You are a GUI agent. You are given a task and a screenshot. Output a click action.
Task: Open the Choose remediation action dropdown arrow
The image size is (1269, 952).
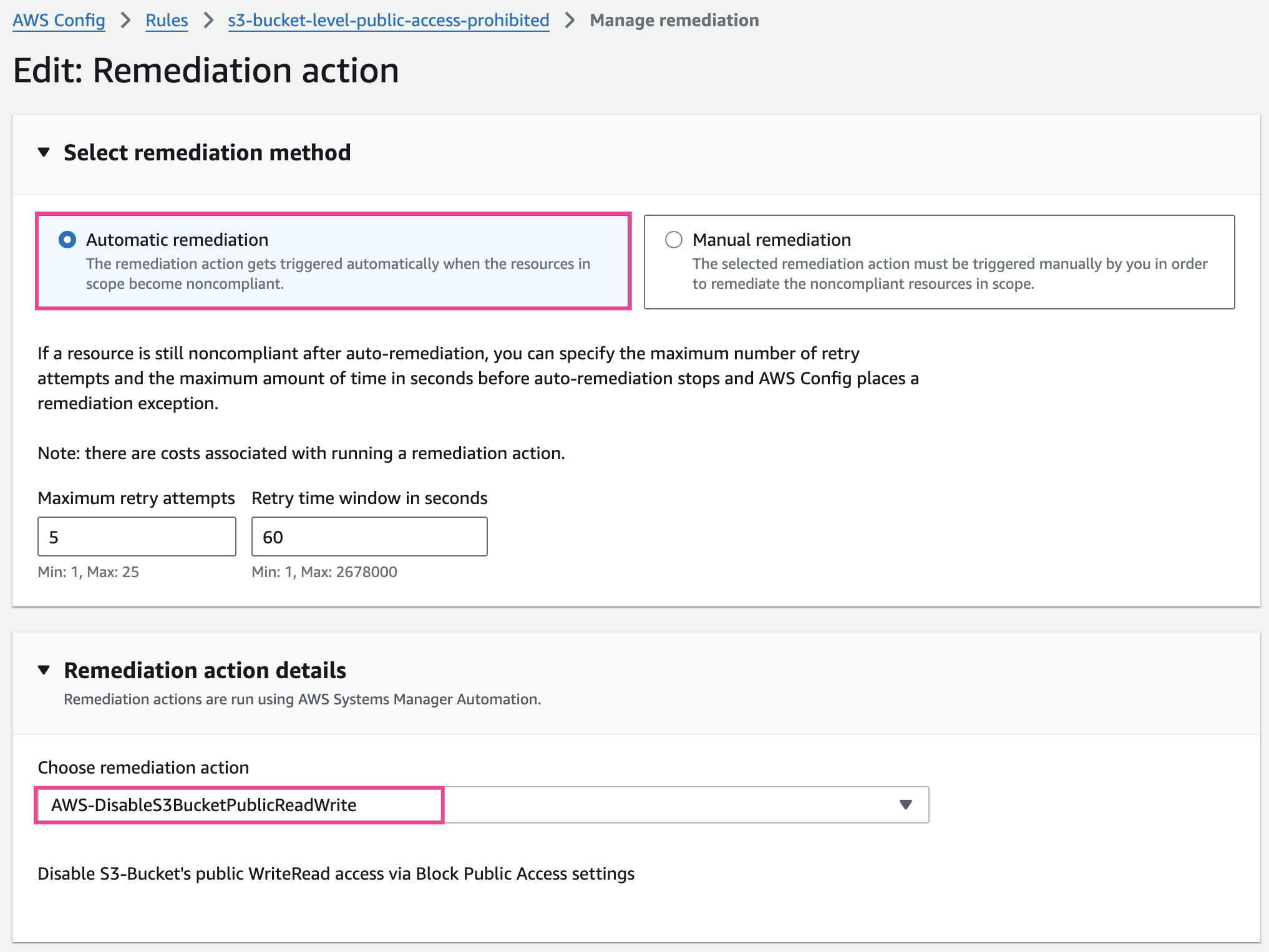pyautogui.click(x=906, y=805)
